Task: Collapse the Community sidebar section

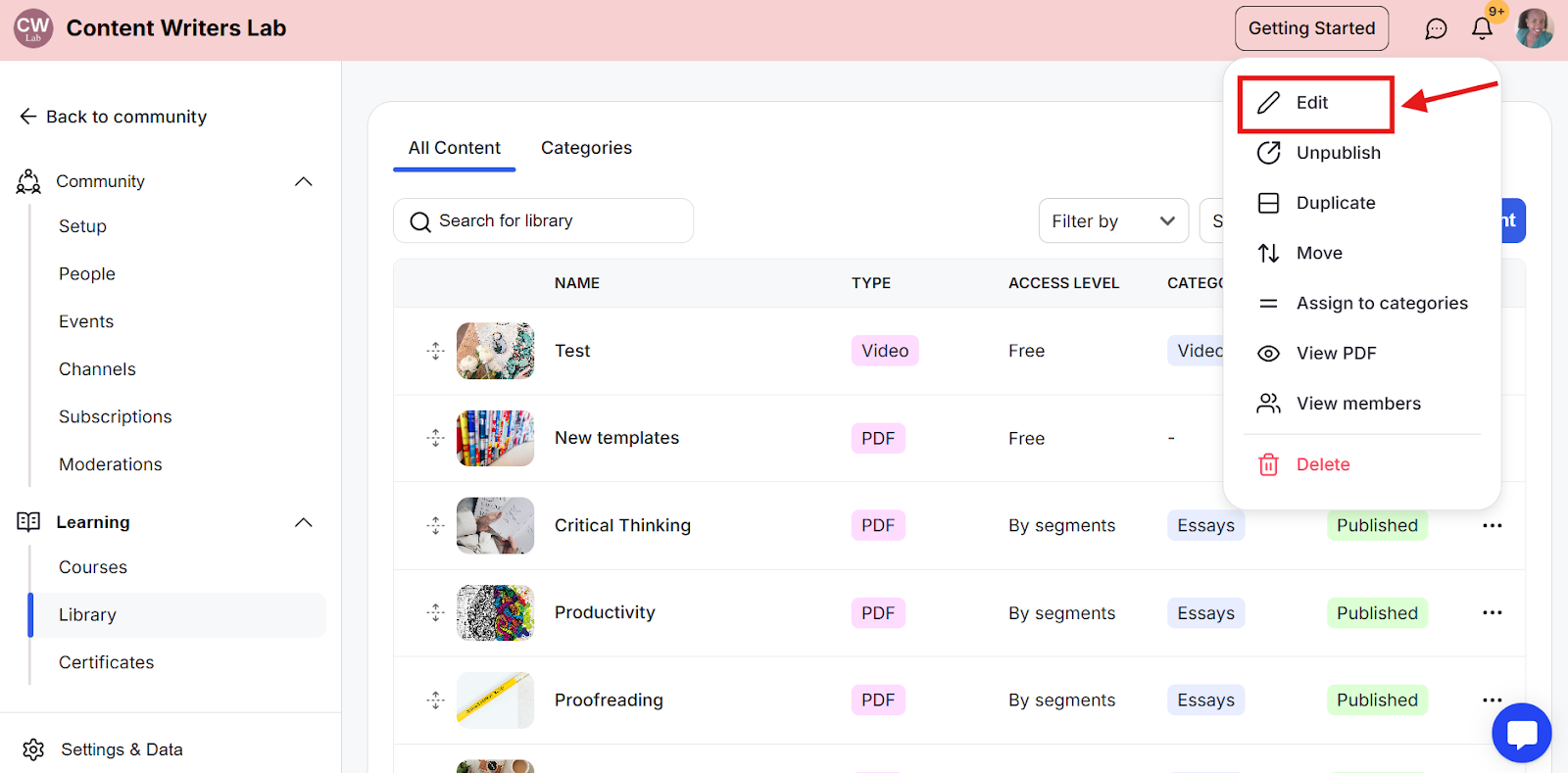Action: point(304,181)
